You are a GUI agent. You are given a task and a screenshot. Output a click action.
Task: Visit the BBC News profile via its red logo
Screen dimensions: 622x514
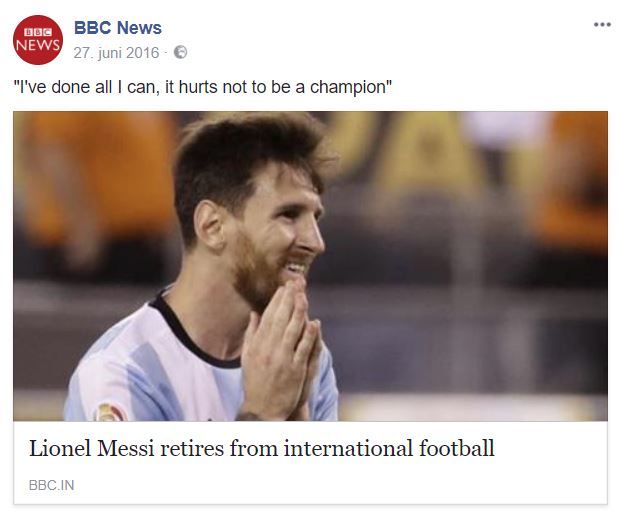pyautogui.click(x=37, y=40)
